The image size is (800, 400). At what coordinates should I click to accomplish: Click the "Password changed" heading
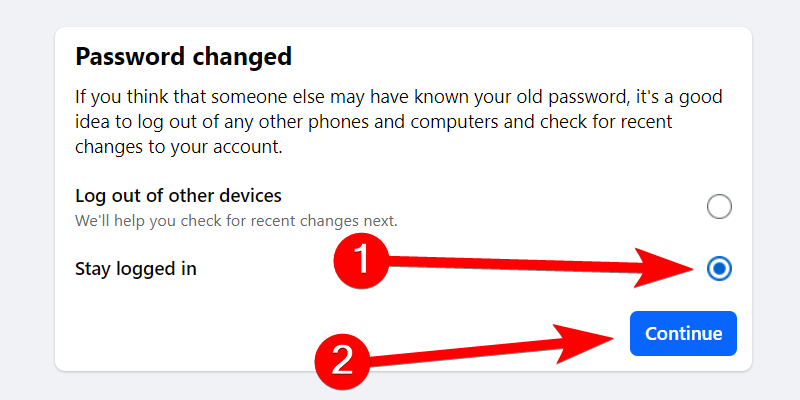click(183, 56)
